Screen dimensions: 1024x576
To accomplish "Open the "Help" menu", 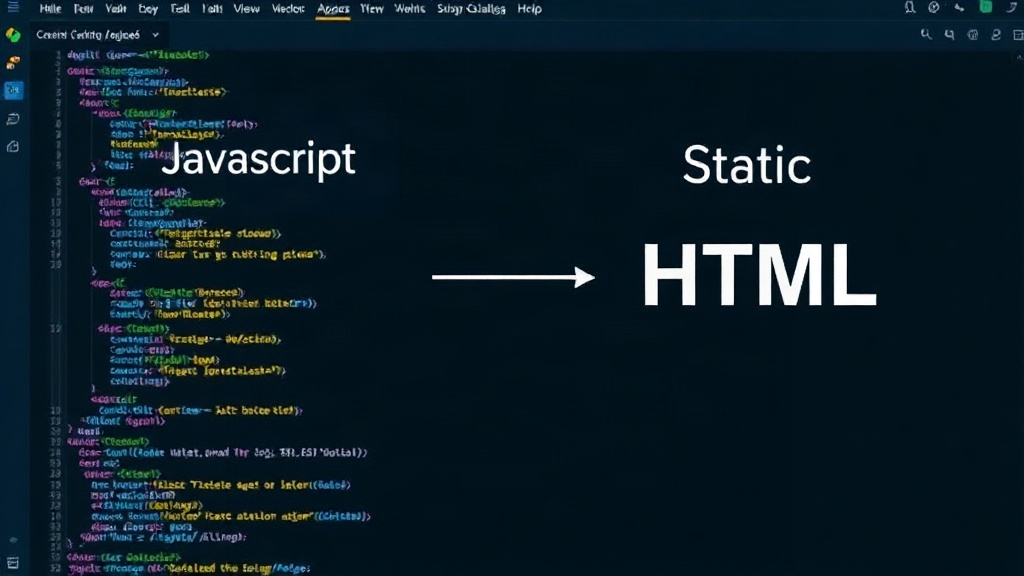I will 530,9.
